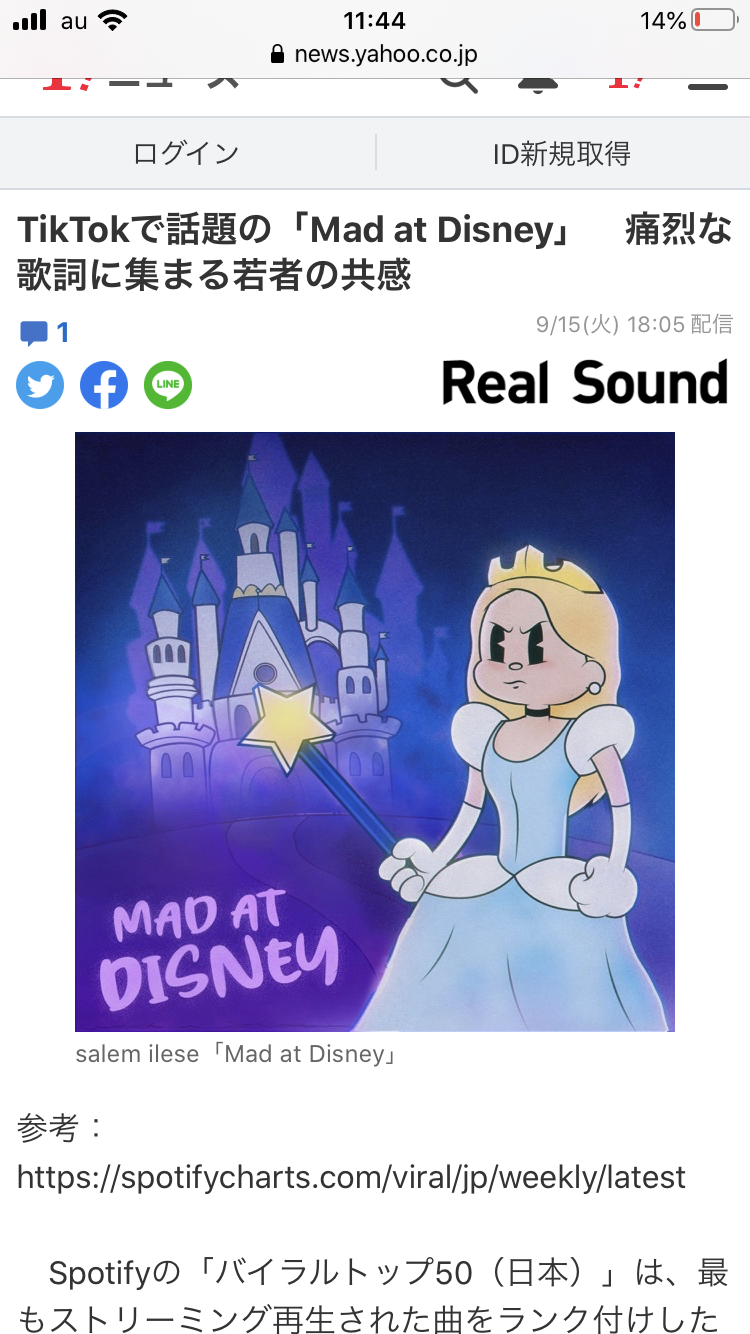Share the article on Twitter
This screenshot has height=1334, width=750.
(x=40, y=384)
